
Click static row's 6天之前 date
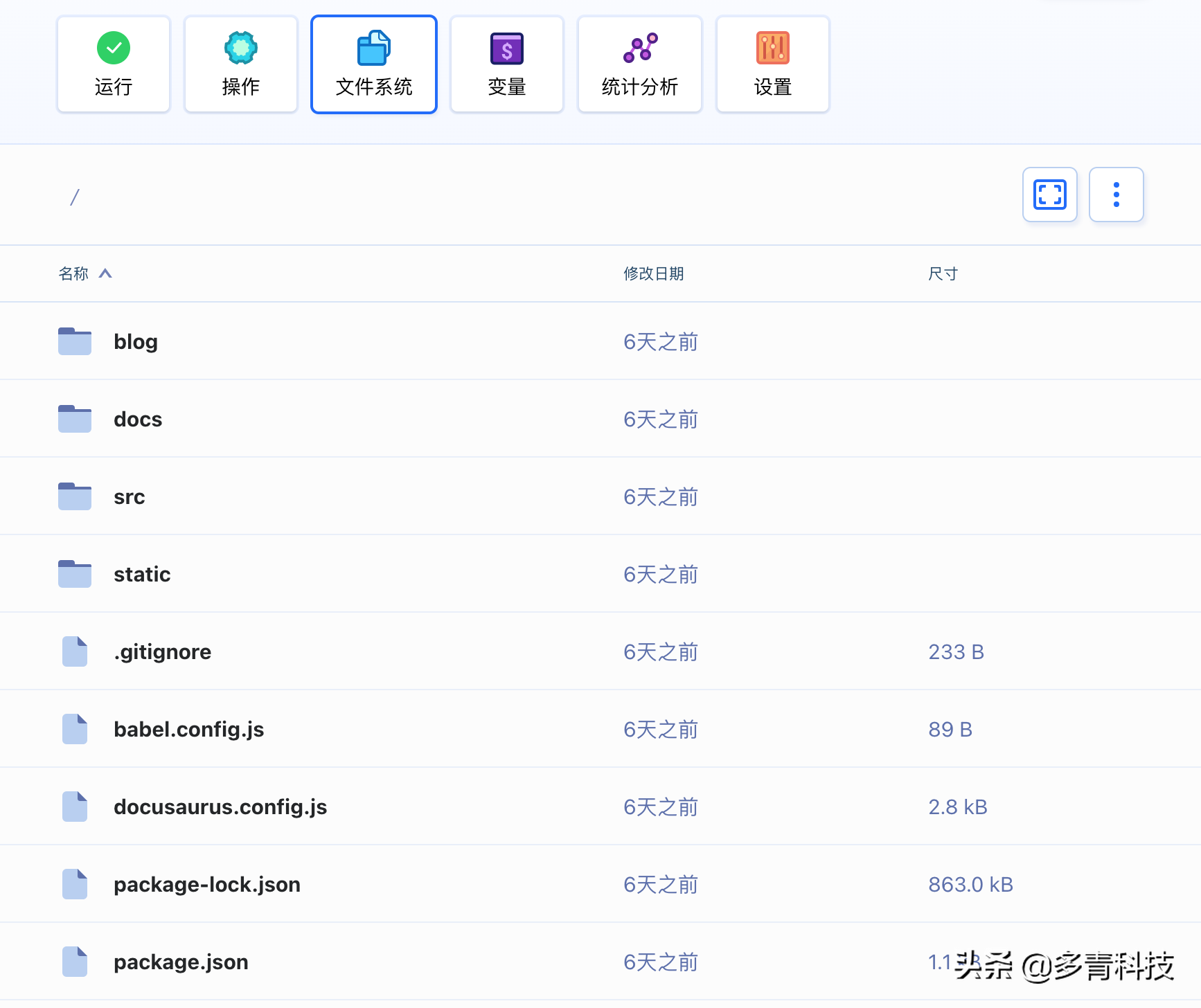(661, 574)
